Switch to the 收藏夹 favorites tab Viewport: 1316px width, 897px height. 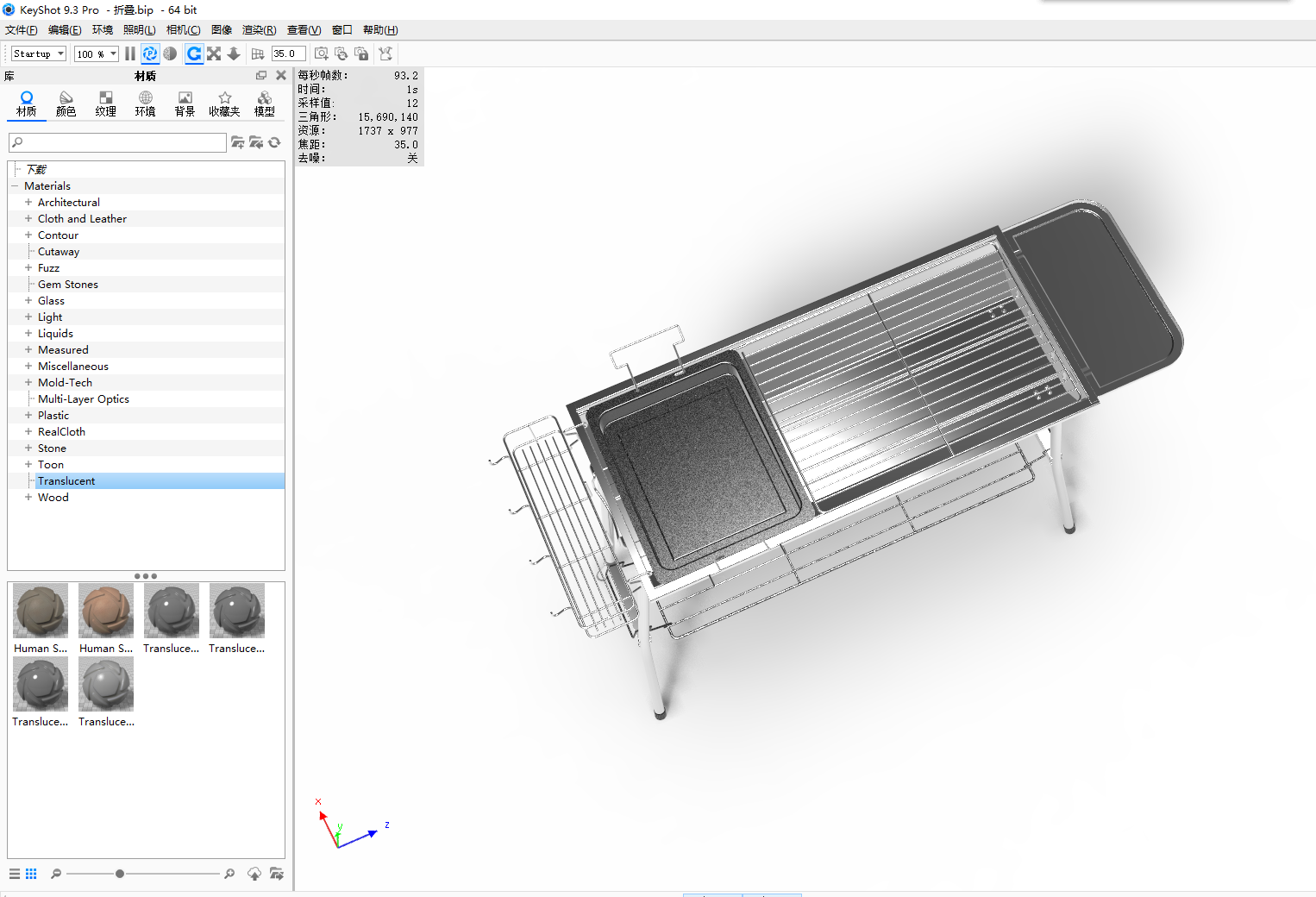pos(225,103)
